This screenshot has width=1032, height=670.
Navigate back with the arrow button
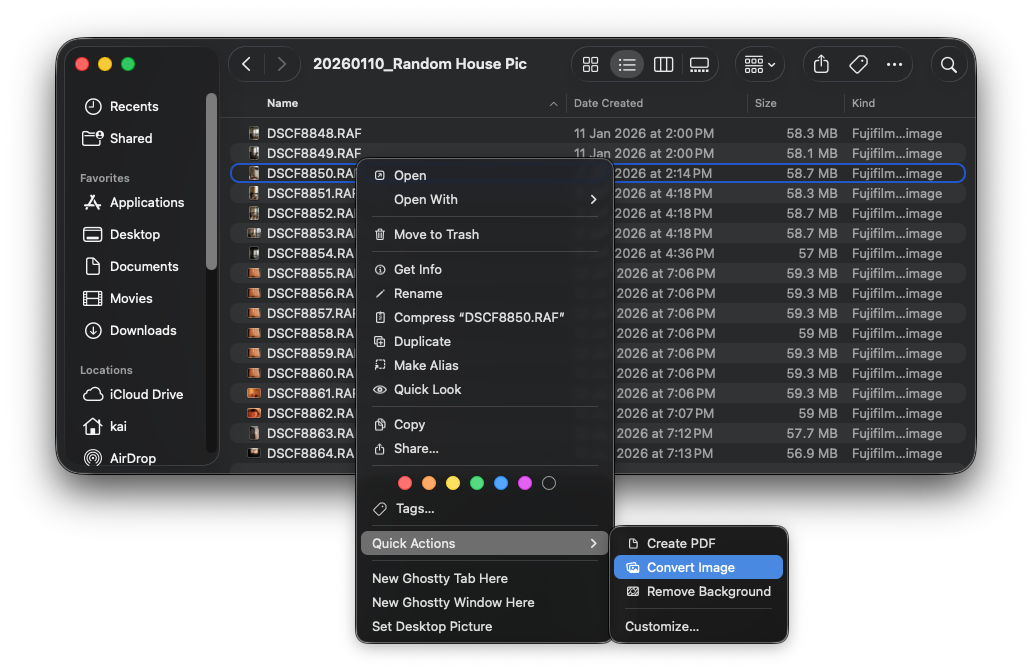click(x=246, y=64)
